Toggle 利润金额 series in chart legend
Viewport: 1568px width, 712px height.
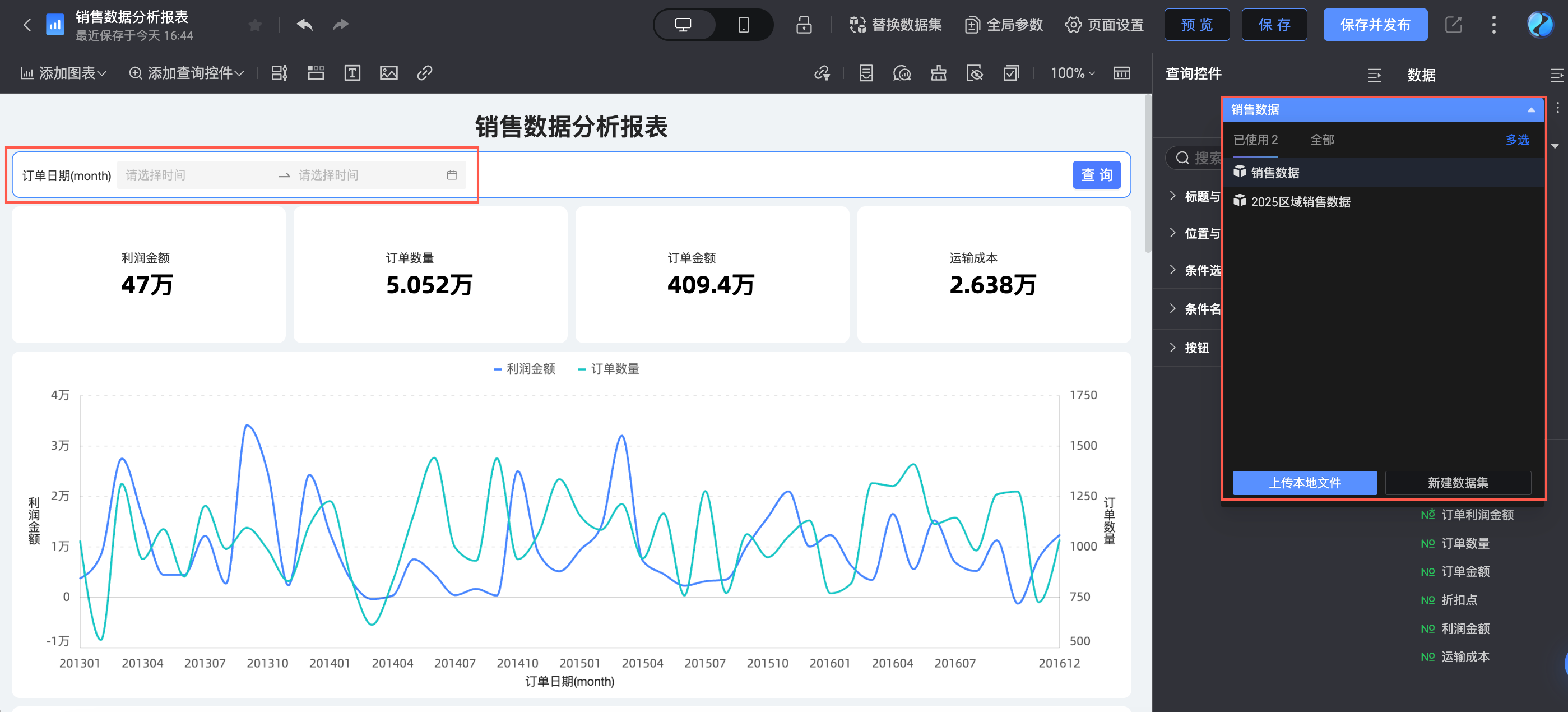(x=524, y=368)
